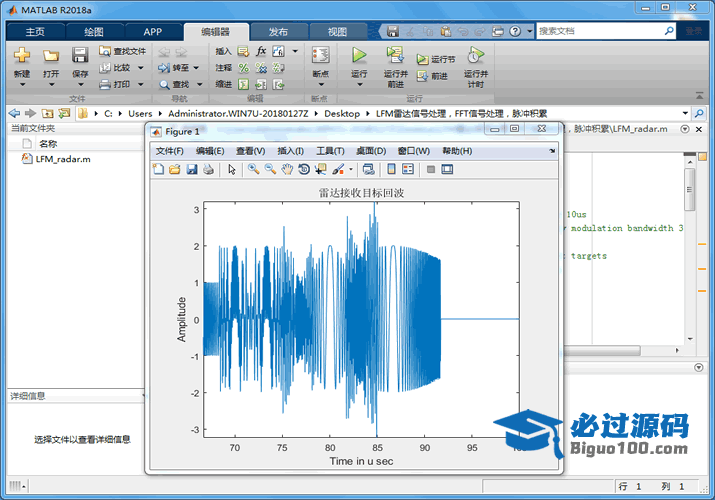Screen dimensions: 715x500
Task: Toggle the Hide Plot Tools button
Action: [x=431, y=169]
